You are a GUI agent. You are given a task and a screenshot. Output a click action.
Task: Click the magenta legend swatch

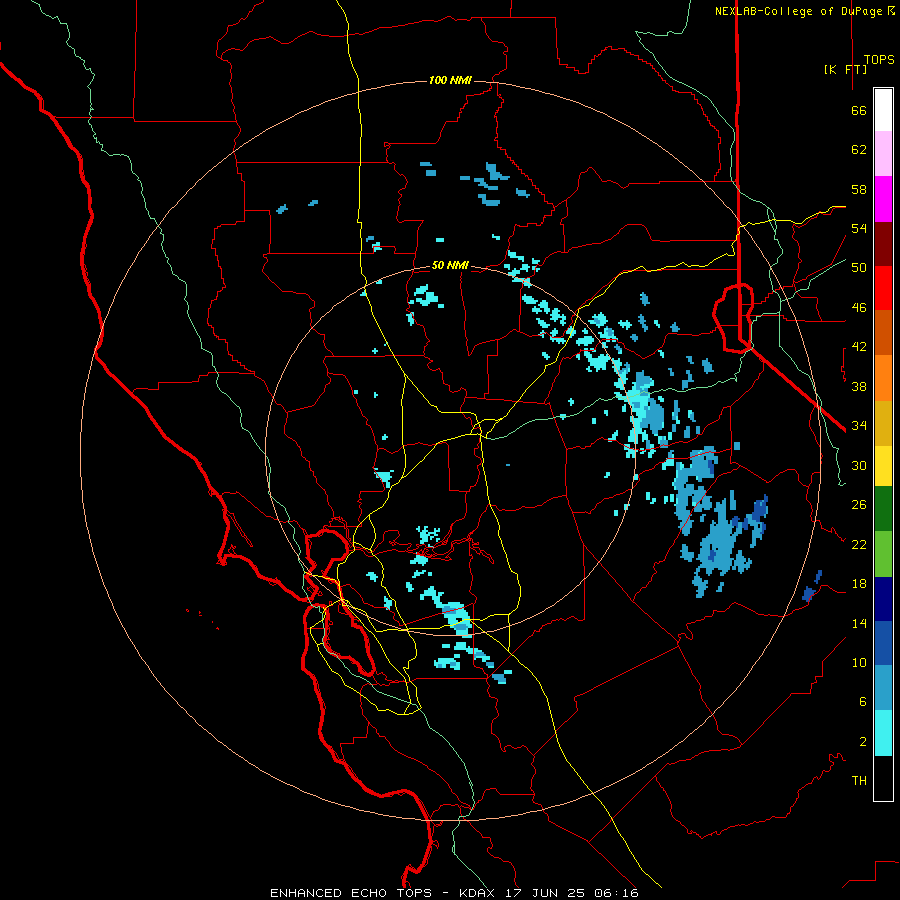[x=883, y=199]
